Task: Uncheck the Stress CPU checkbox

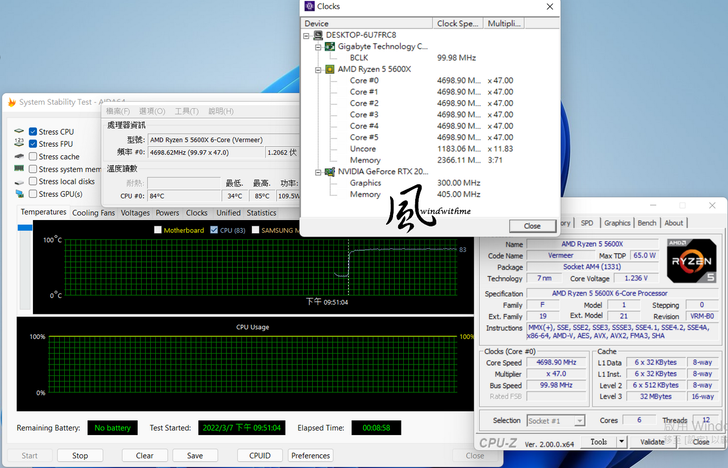Action: point(34,132)
